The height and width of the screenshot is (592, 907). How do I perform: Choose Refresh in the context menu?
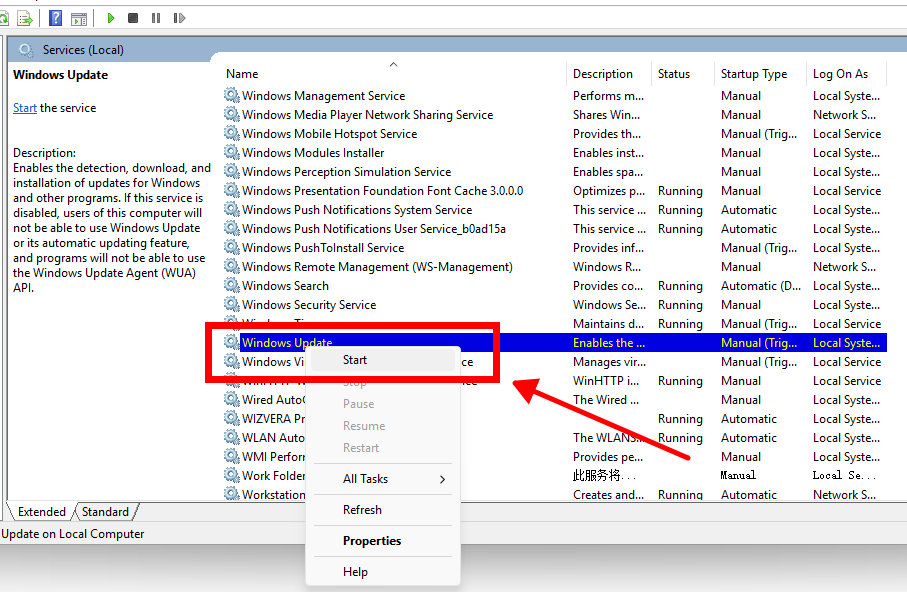pos(362,510)
